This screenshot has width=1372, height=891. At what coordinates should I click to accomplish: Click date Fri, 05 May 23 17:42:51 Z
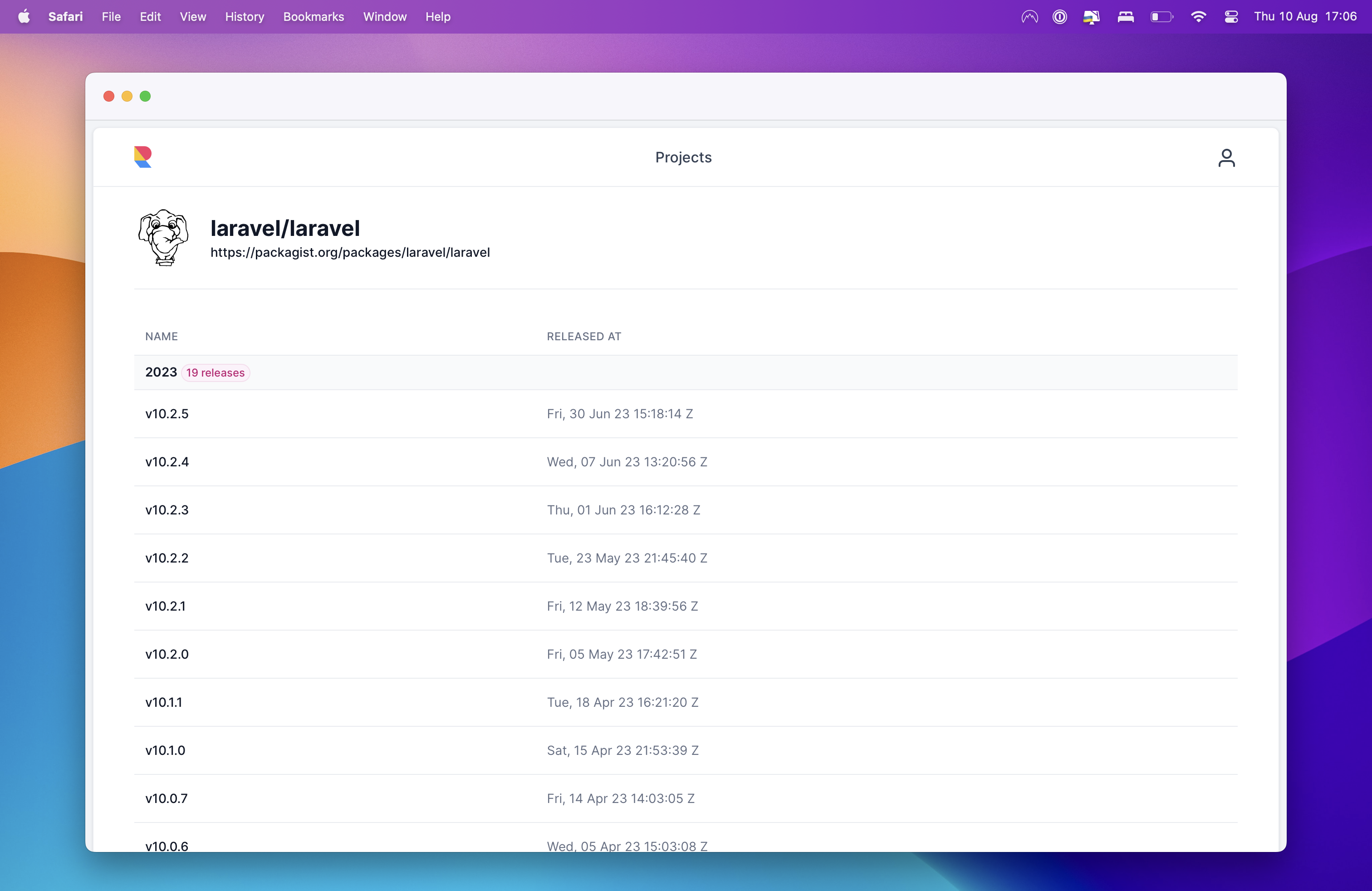tap(622, 654)
